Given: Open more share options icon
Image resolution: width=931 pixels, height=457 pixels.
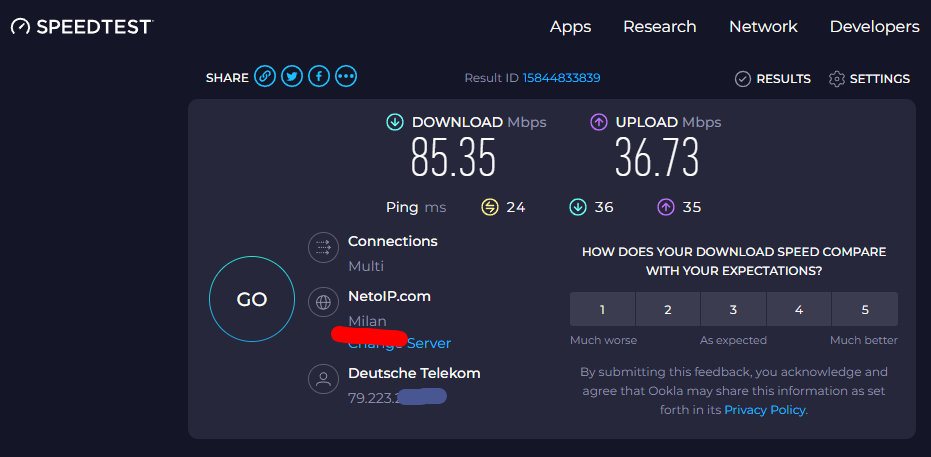Looking at the screenshot, I should click(x=346, y=76).
